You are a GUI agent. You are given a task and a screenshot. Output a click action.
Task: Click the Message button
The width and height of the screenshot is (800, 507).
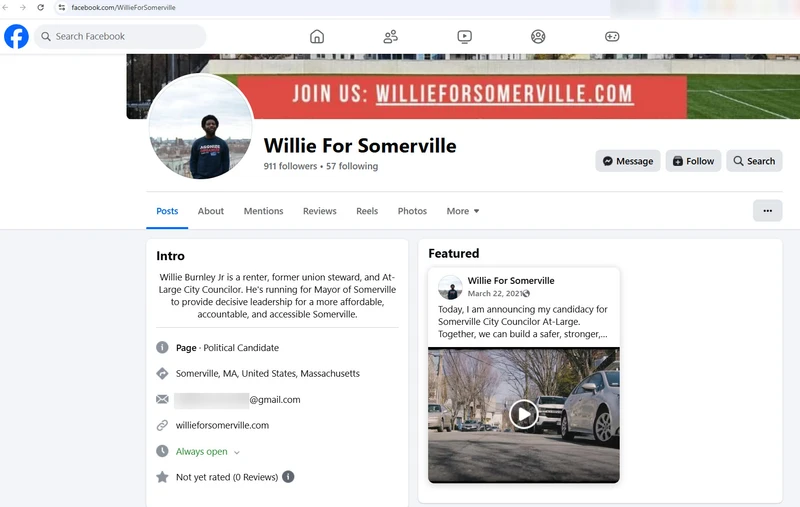click(x=628, y=161)
